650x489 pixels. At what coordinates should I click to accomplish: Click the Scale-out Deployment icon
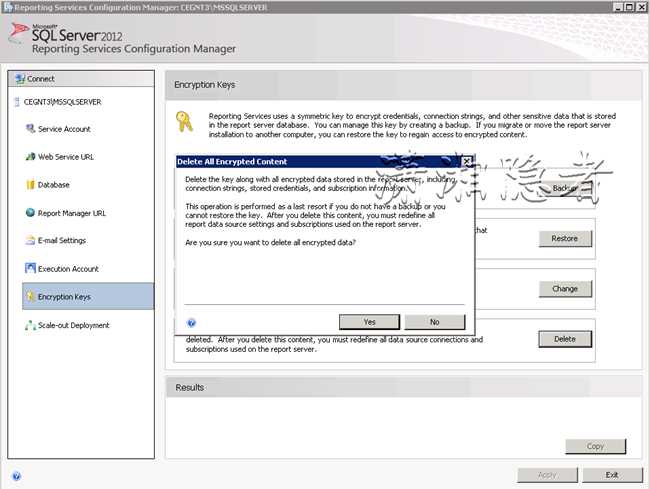(x=30, y=325)
